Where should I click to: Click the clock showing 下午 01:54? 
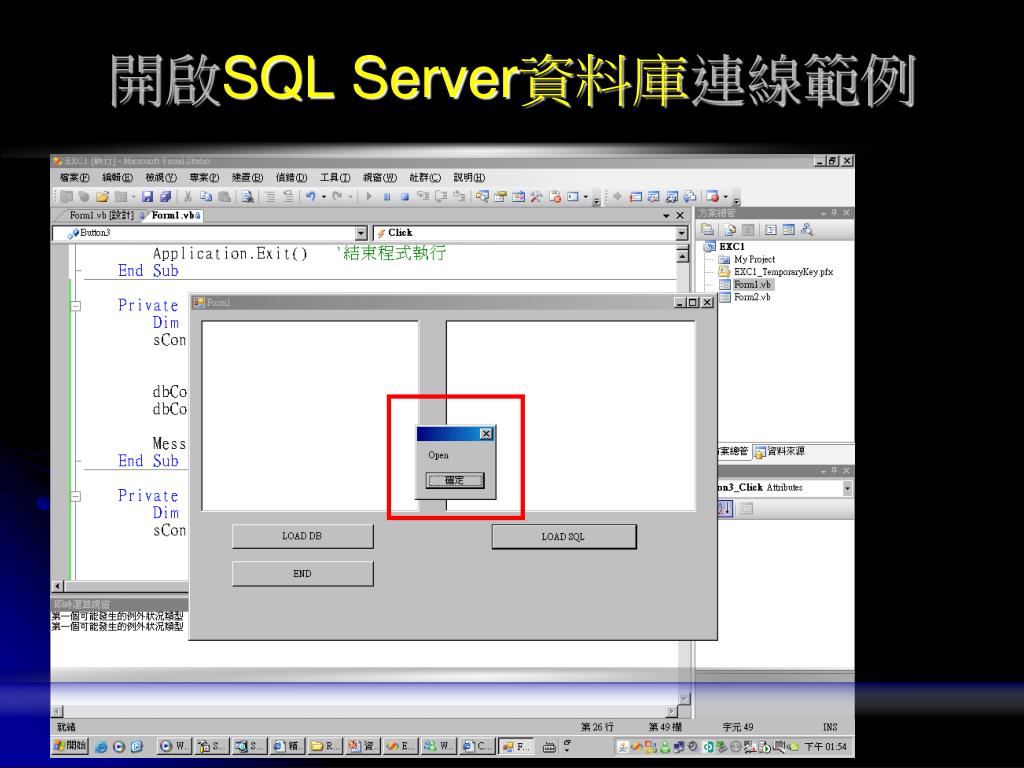pos(825,746)
